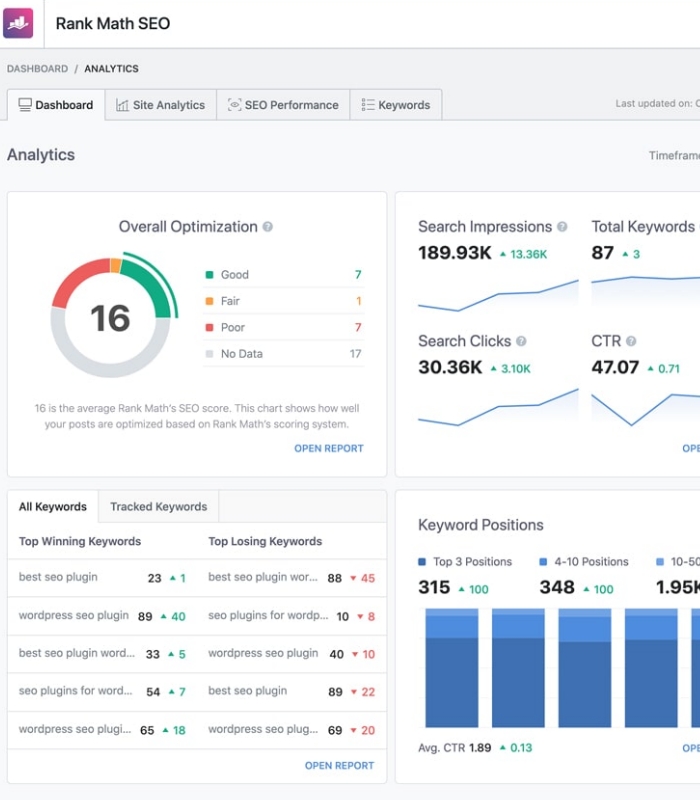The image size is (700, 800).
Task: Click the Rank Math SEO logo icon
Action: pos(18,23)
